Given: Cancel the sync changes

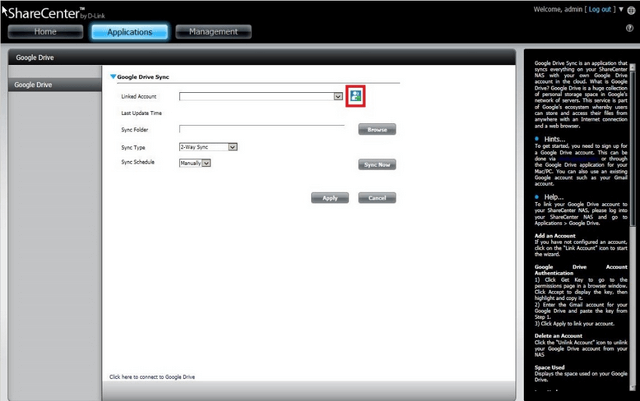Looking at the screenshot, I should pyautogui.click(x=377, y=198).
